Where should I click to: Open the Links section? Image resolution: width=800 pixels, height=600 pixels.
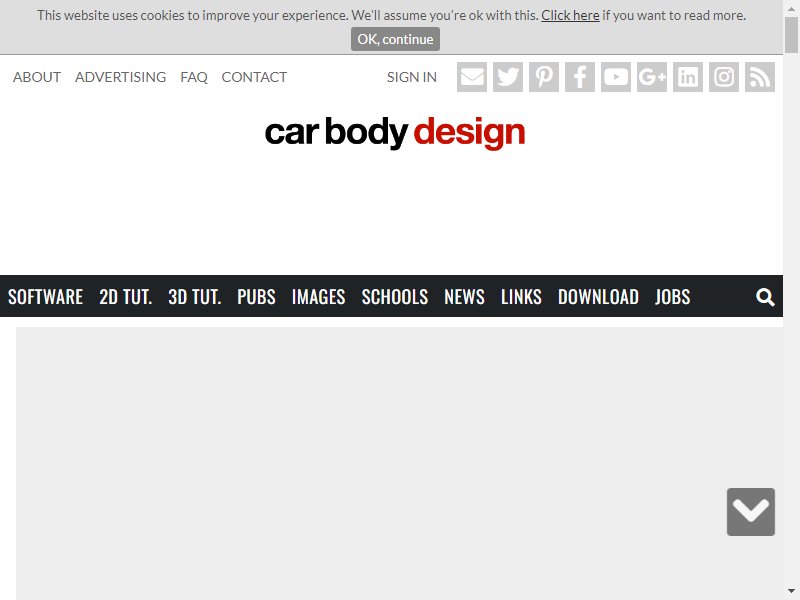coord(521,296)
